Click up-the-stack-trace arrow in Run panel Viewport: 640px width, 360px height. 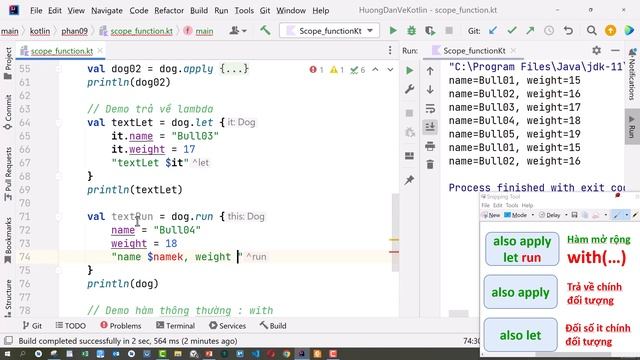point(430,71)
